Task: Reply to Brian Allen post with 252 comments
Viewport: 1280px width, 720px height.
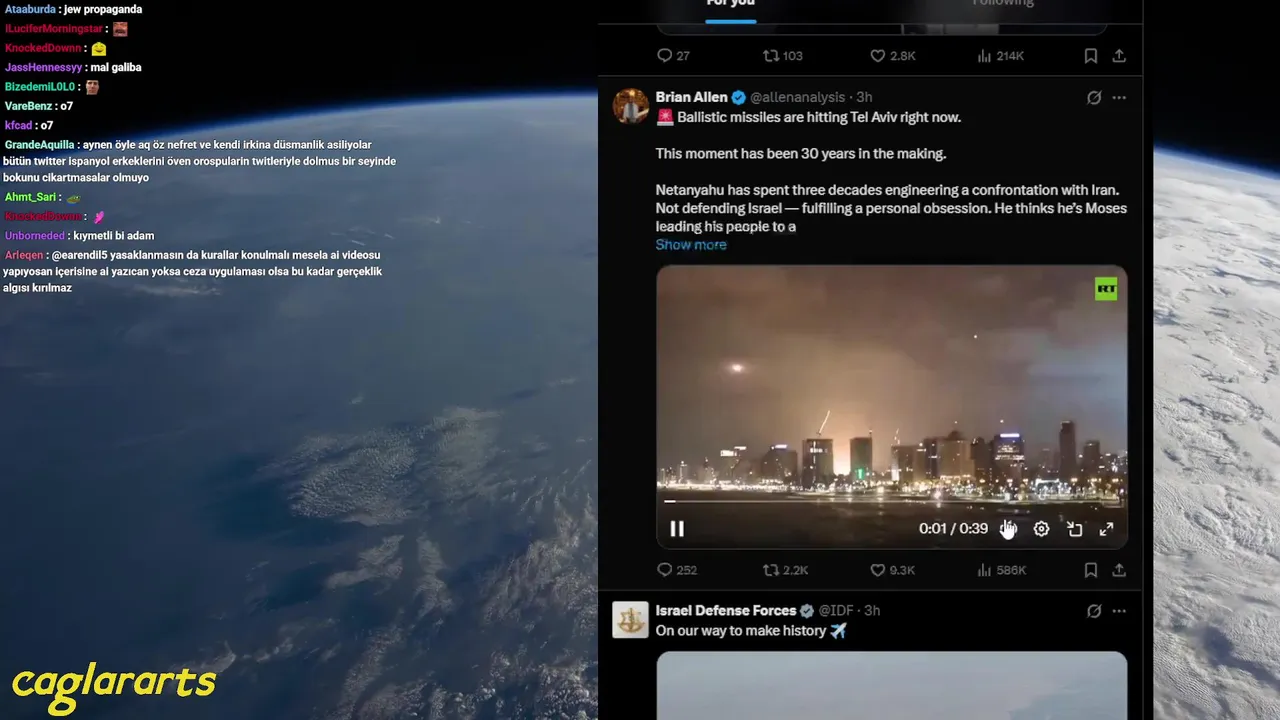Action: [x=677, y=570]
